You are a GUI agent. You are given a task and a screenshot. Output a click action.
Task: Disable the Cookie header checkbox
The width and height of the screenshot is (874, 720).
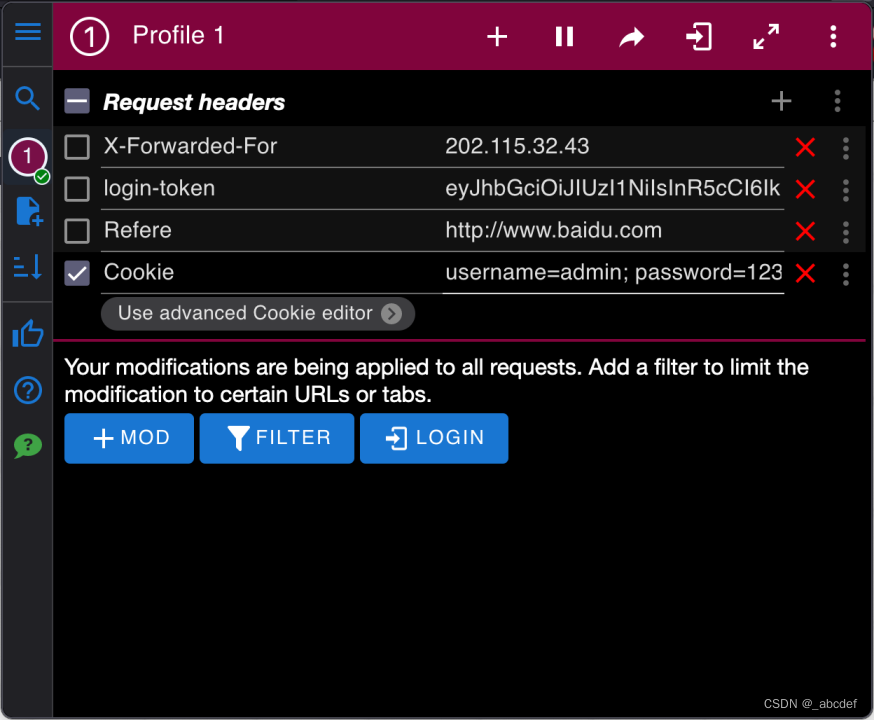(x=77, y=273)
